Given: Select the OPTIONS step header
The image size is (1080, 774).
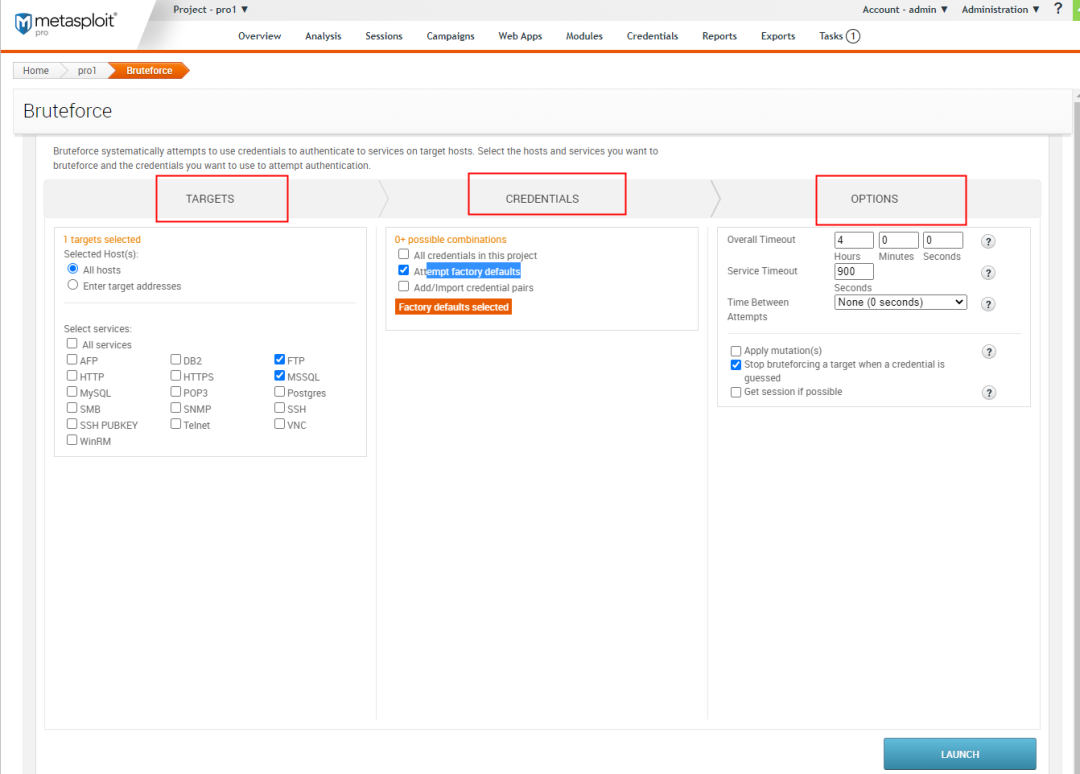Looking at the screenshot, I should click(x=874, y=199).
